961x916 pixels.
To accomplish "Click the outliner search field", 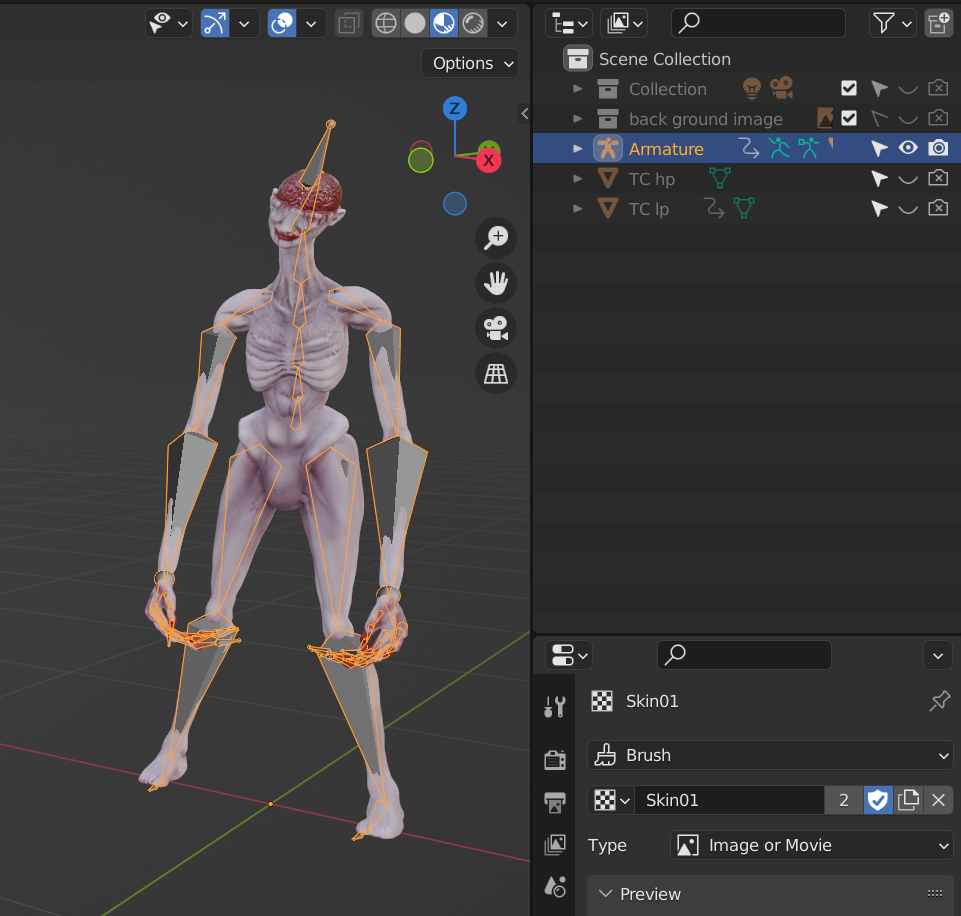I will coord(759,23).
